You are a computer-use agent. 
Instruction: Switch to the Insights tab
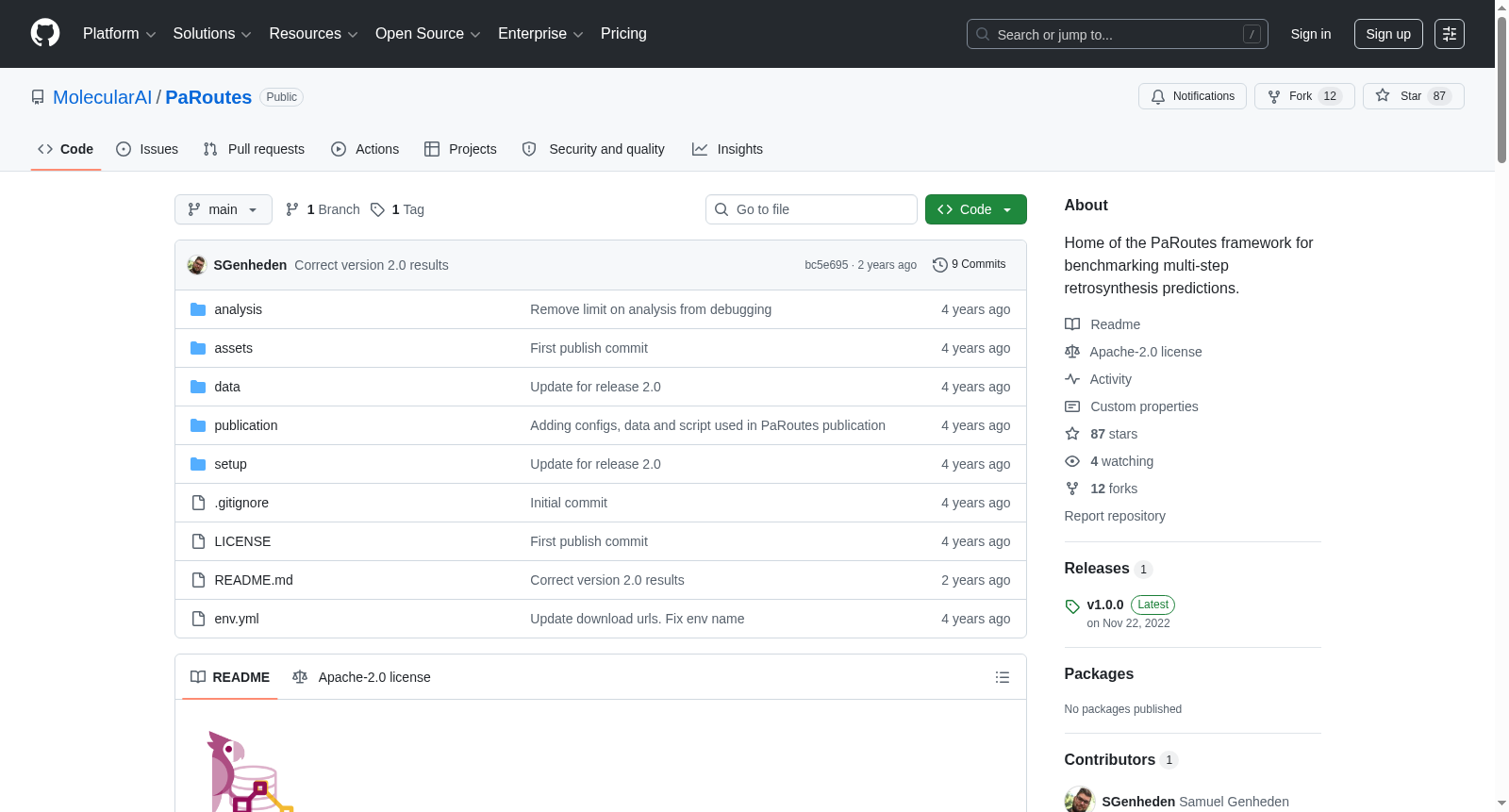coord(727,149)
